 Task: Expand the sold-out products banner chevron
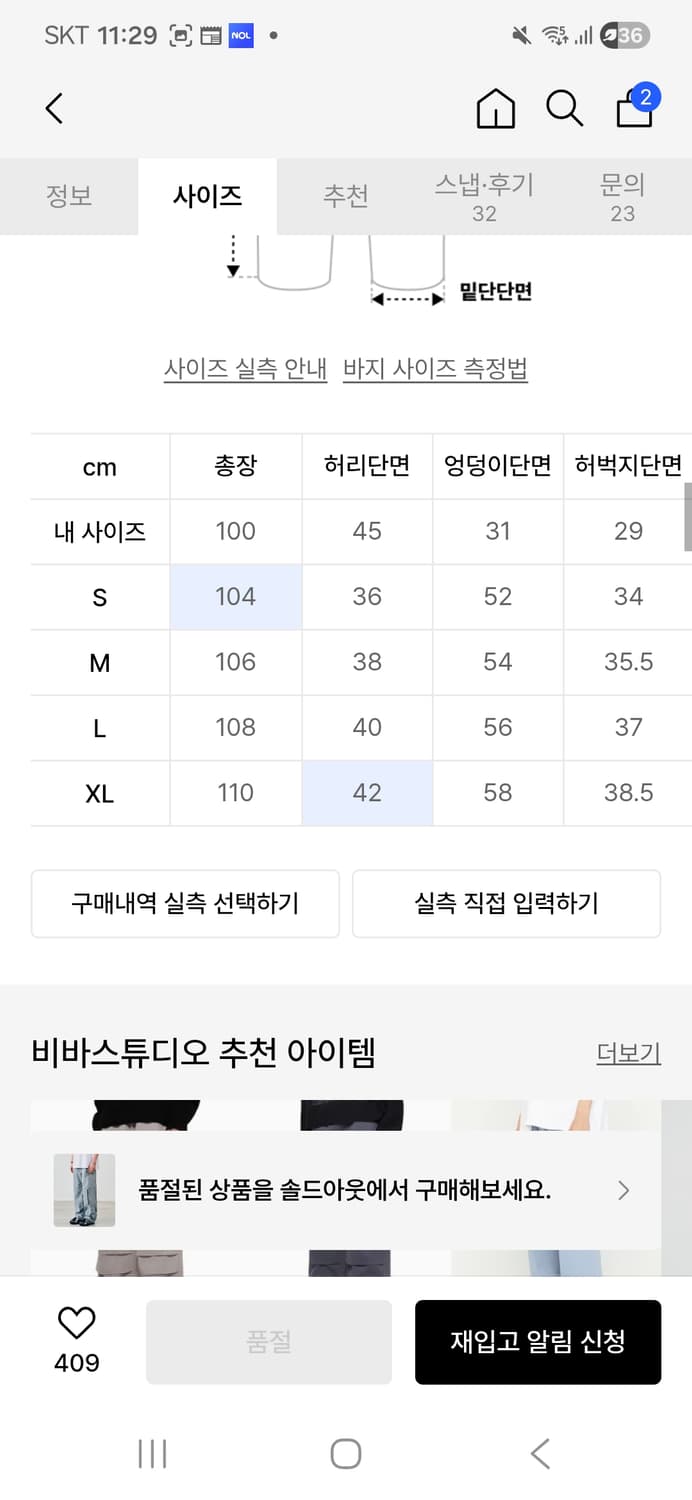624,1190
